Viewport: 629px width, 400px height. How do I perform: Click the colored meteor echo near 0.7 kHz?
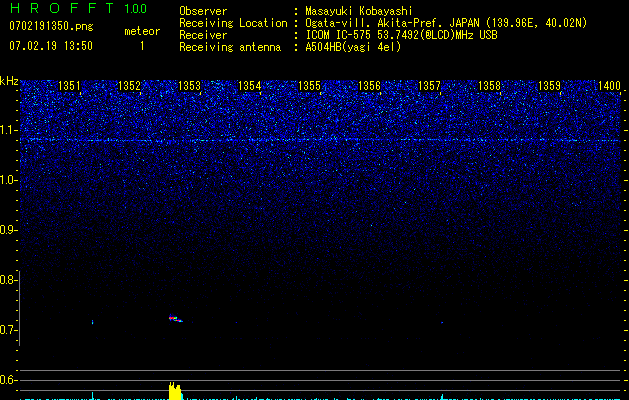[175, 319]
